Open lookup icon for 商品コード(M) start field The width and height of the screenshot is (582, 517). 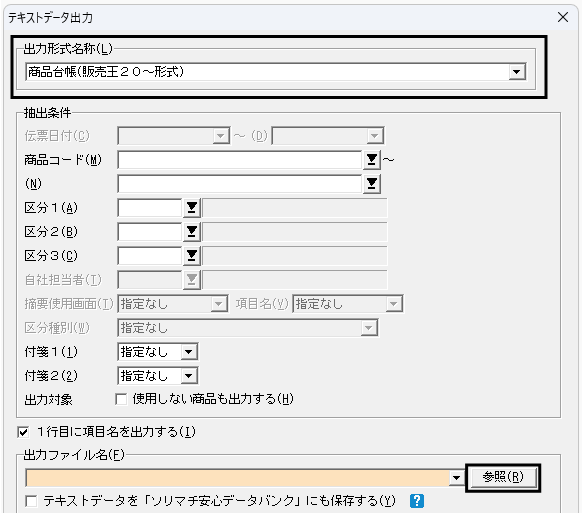point(372,160)
